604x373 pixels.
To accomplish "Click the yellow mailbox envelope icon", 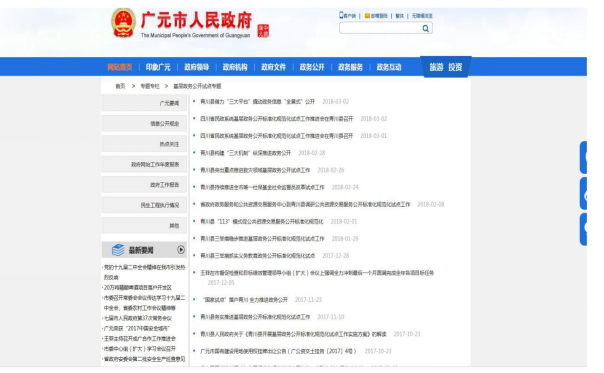I will 367,16.
